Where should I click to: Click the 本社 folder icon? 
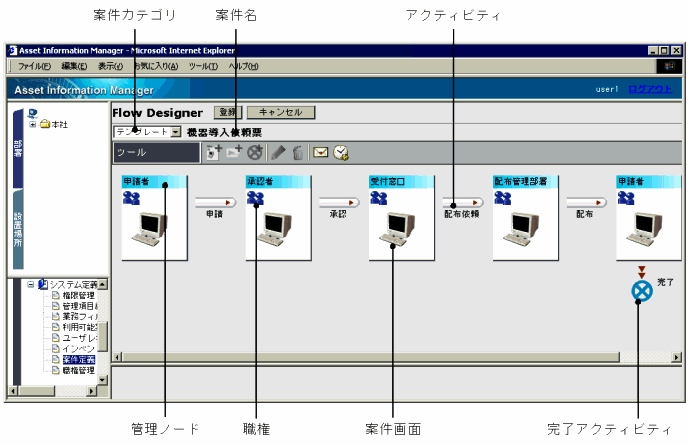(45, 124)
